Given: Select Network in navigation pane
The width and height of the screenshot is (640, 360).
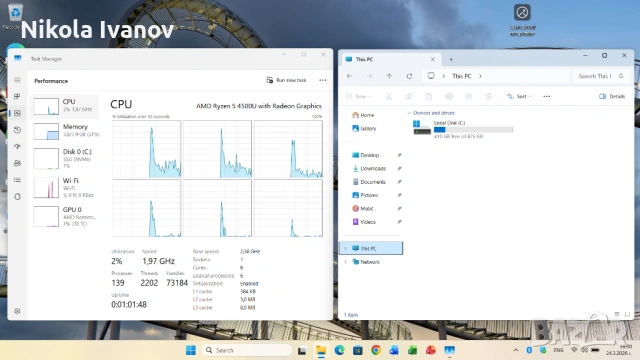Looking at the screenshot, I should click(366, 262).
